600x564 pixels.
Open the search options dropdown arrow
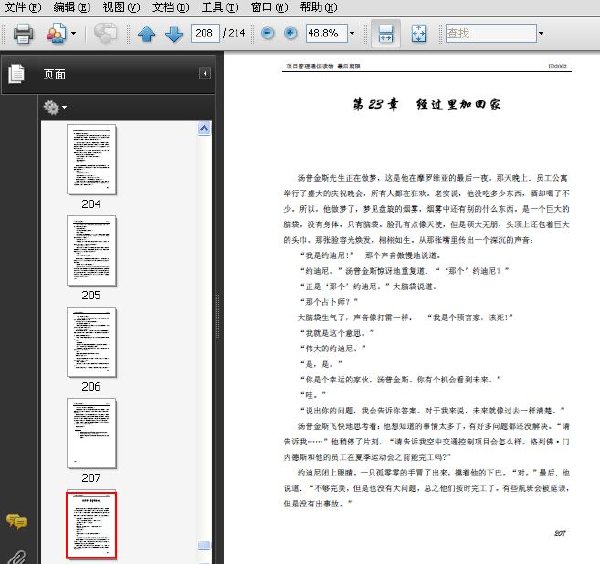coord(541,33)
